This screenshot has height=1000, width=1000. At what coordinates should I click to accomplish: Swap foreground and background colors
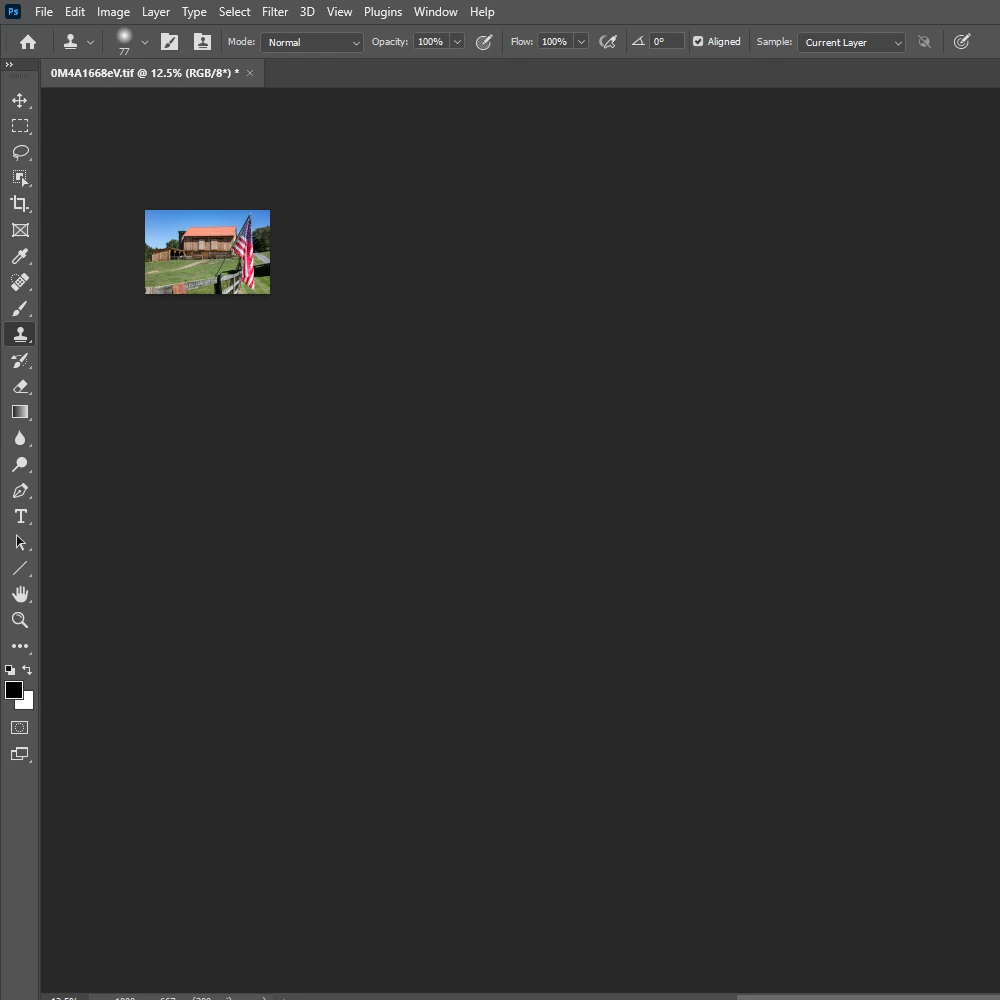pos(27,670)
